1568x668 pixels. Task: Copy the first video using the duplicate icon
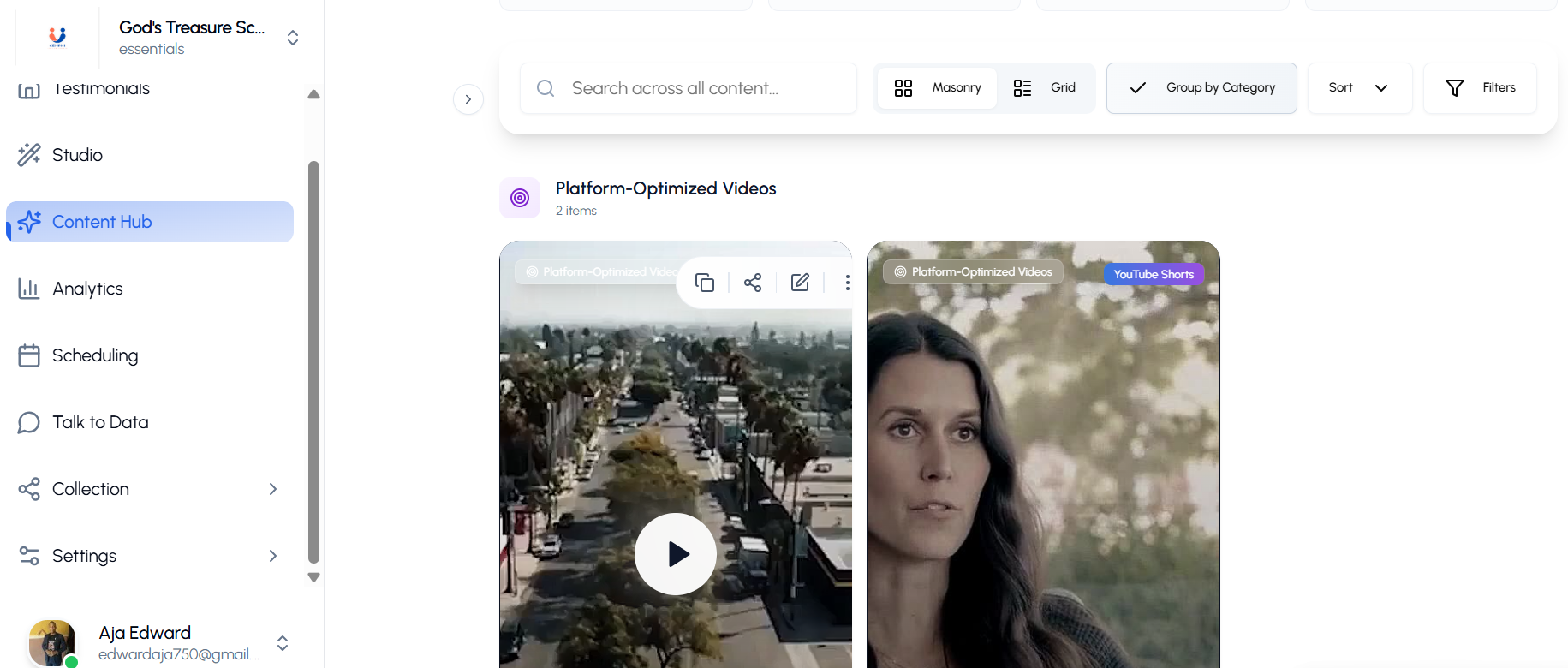(x=705, y=283)
